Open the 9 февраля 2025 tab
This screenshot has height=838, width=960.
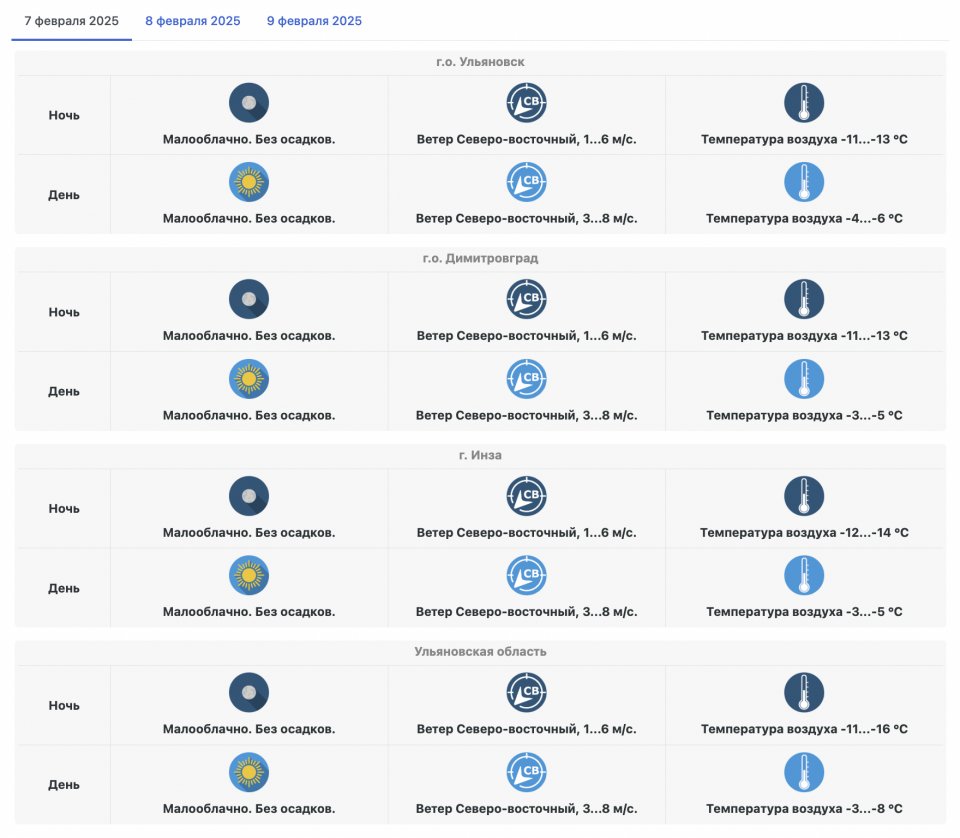pos(314,21)
